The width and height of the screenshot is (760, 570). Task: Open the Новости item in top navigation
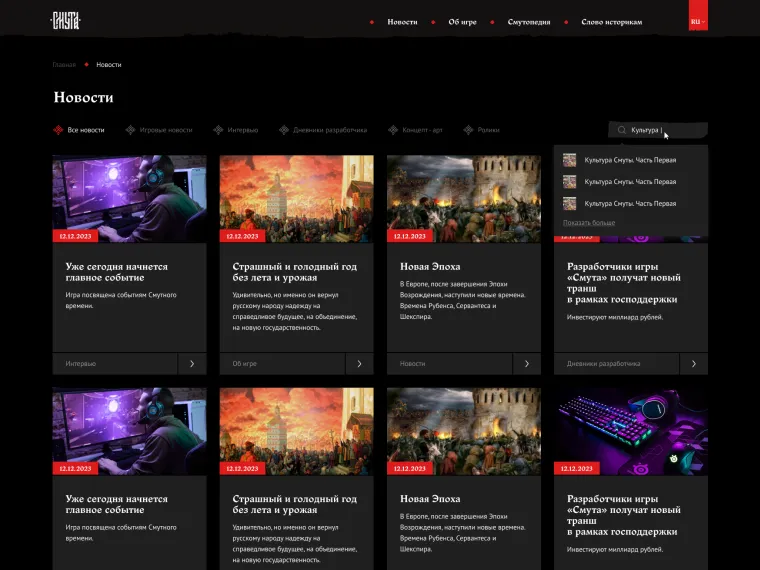402,22
